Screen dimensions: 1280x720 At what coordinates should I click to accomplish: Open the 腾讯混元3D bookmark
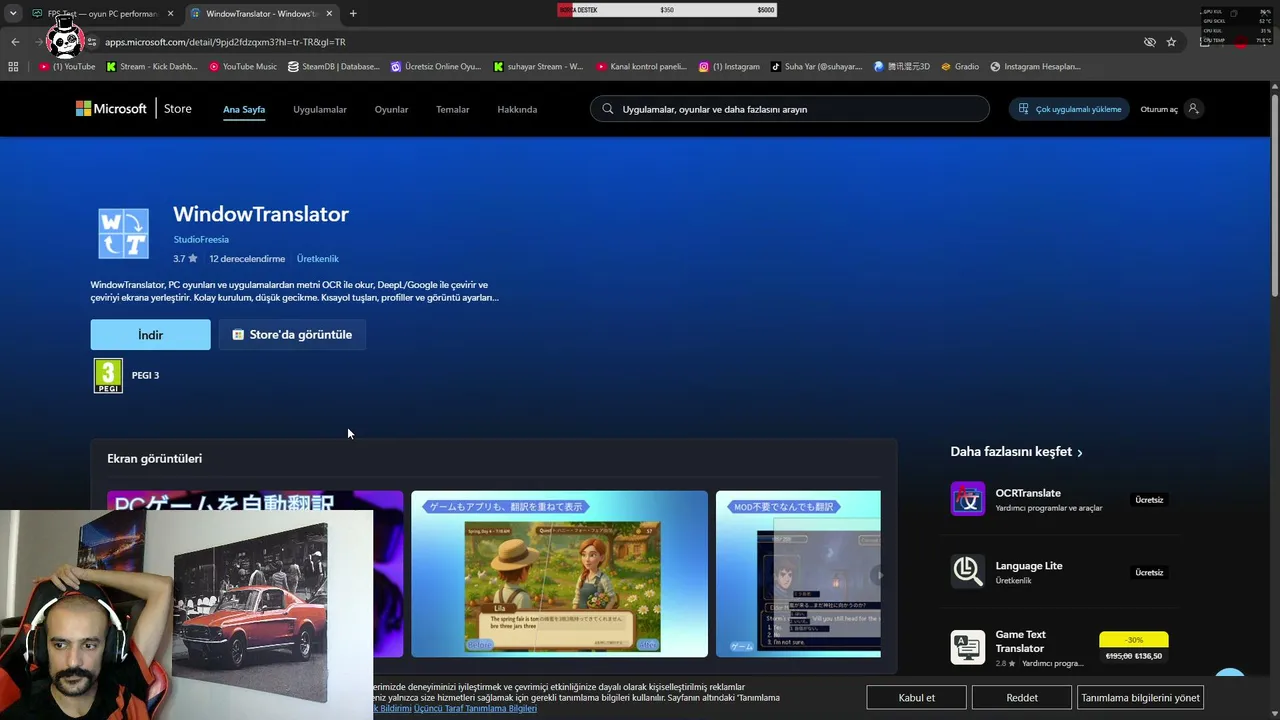(x=902, y=67)
